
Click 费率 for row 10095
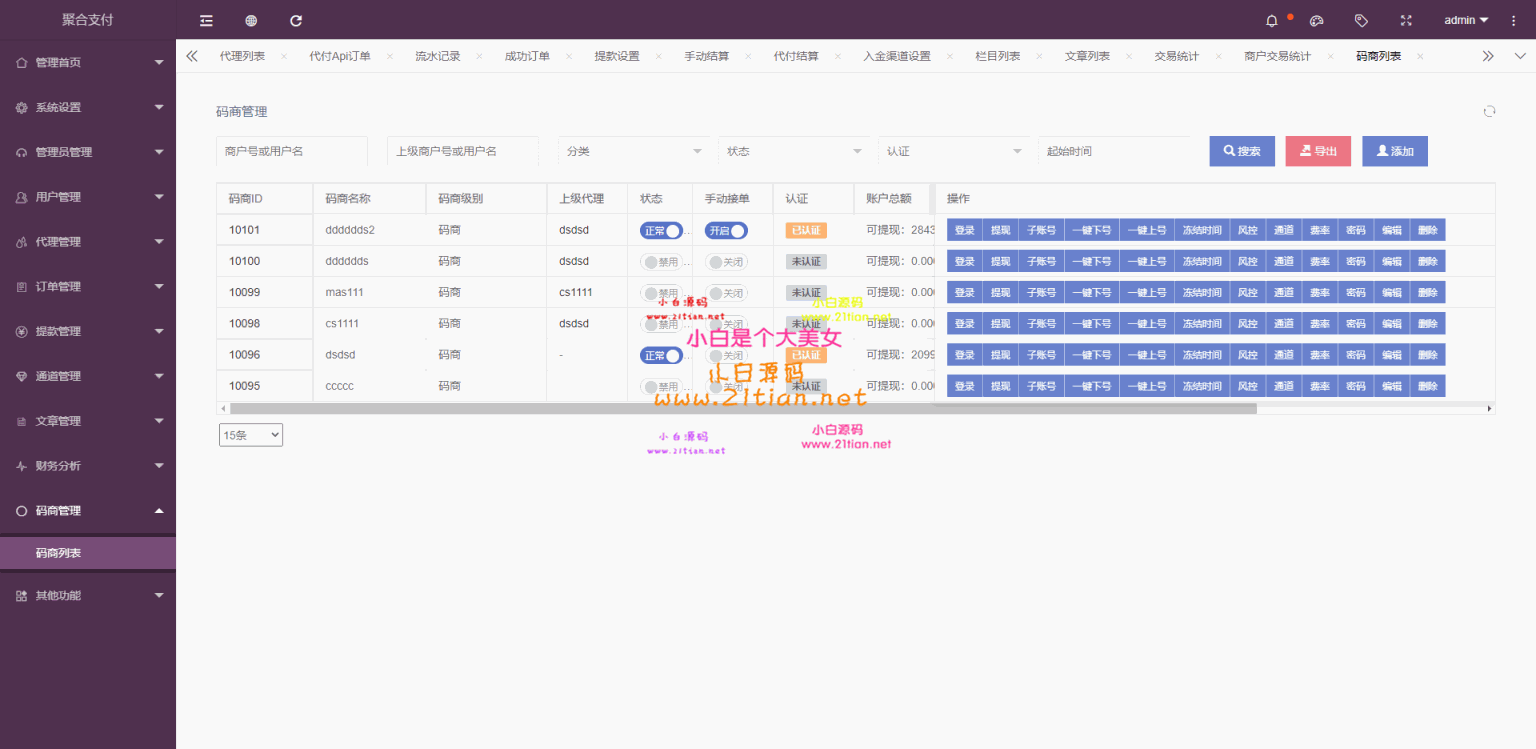[x=1319, y=386]
